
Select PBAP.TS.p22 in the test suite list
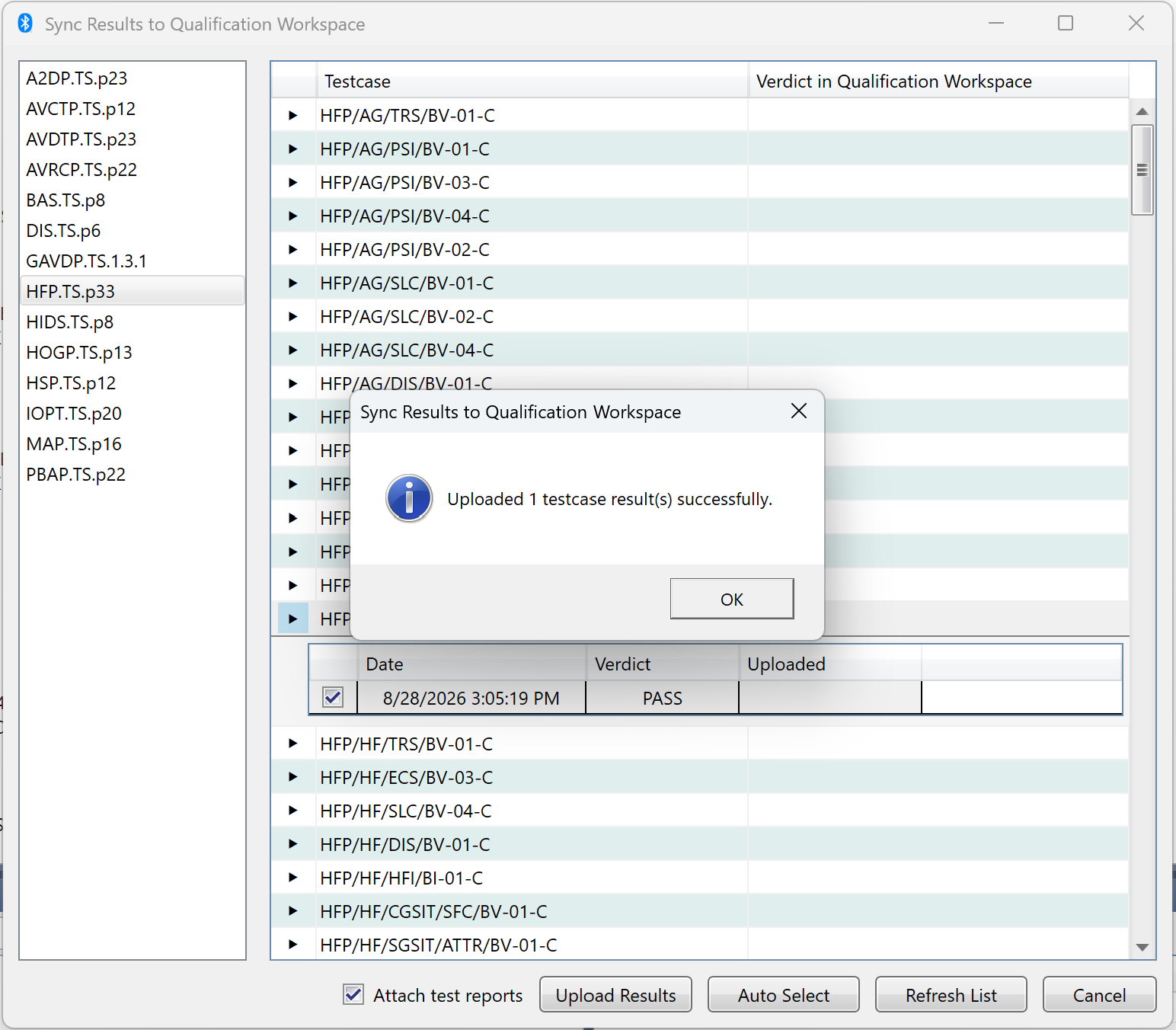[x=133, y=475]
